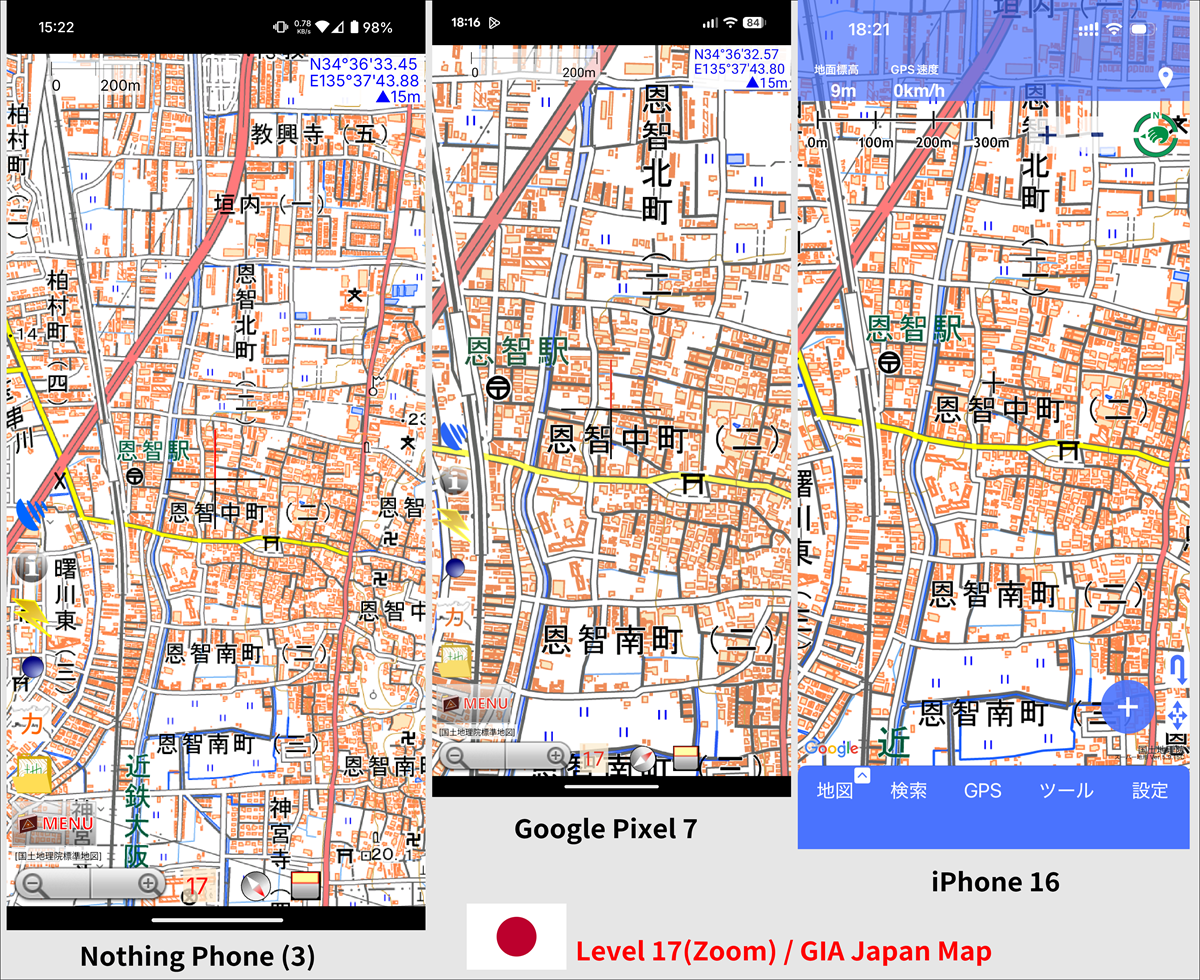Open the ツール menu on iPhone 16

point(1066,790)
